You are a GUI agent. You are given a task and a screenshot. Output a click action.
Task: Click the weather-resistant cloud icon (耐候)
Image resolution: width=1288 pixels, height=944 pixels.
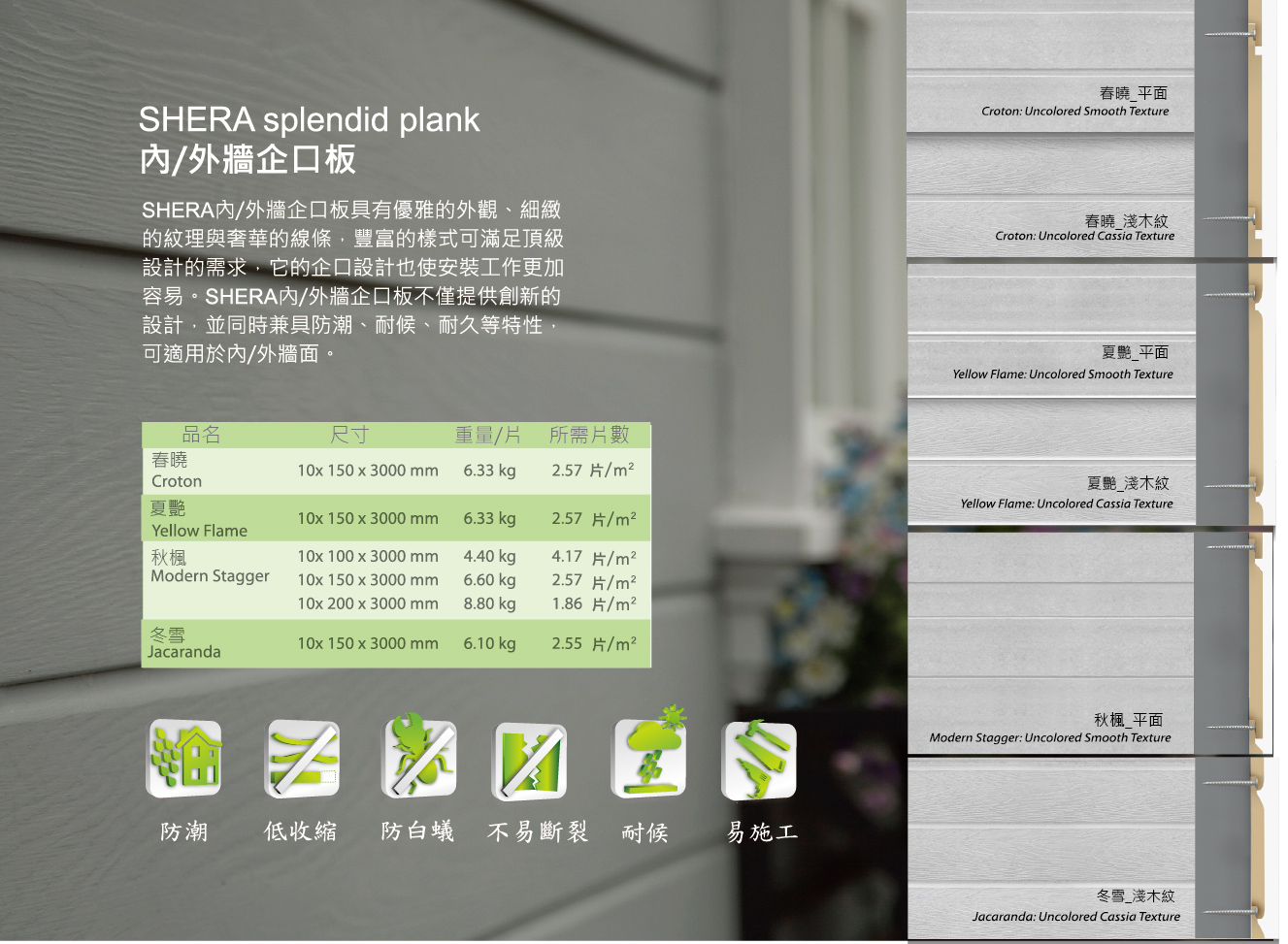[x=649, y=753]
